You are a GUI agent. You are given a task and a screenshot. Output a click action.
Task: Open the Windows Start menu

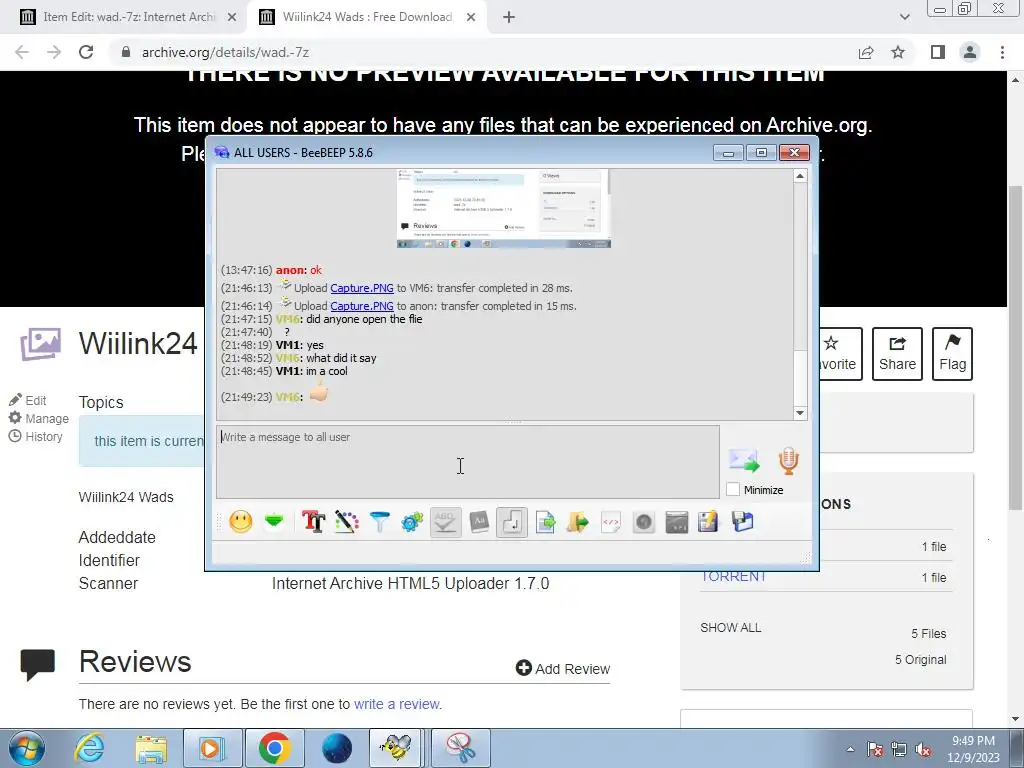point(26,748)
